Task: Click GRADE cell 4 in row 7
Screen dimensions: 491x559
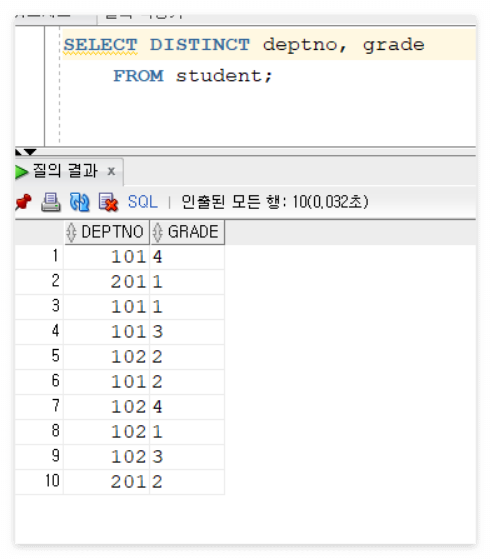Action: pos(187,406)
